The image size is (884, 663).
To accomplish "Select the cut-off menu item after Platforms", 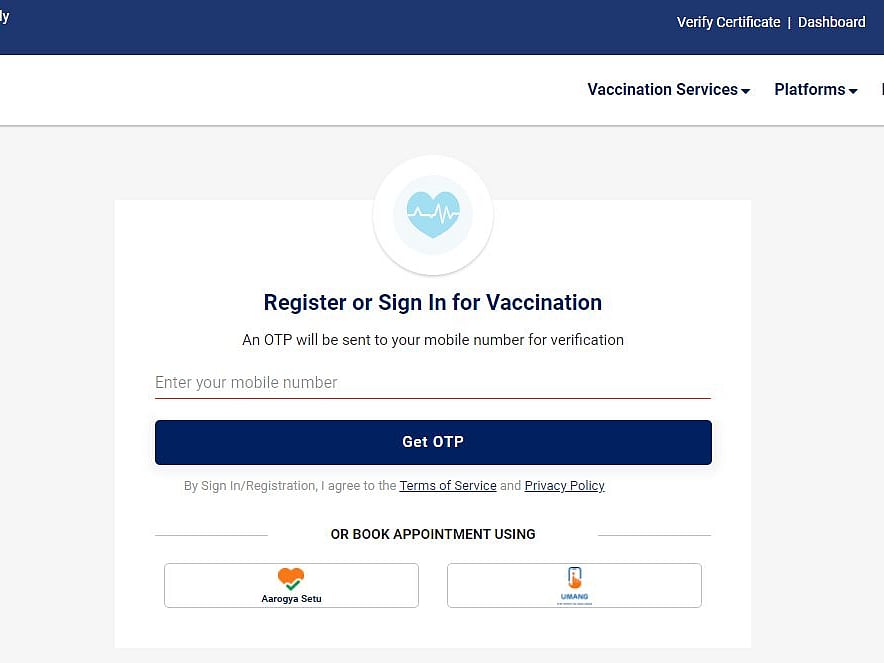I will click(x=881, y=90).
